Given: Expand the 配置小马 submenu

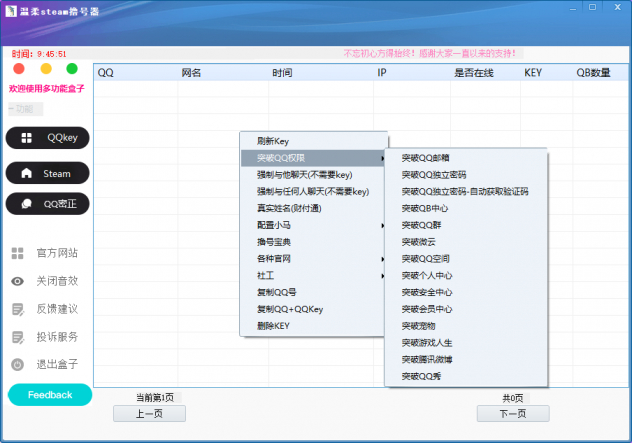Looking at the screenshot, I should [313, 225].
